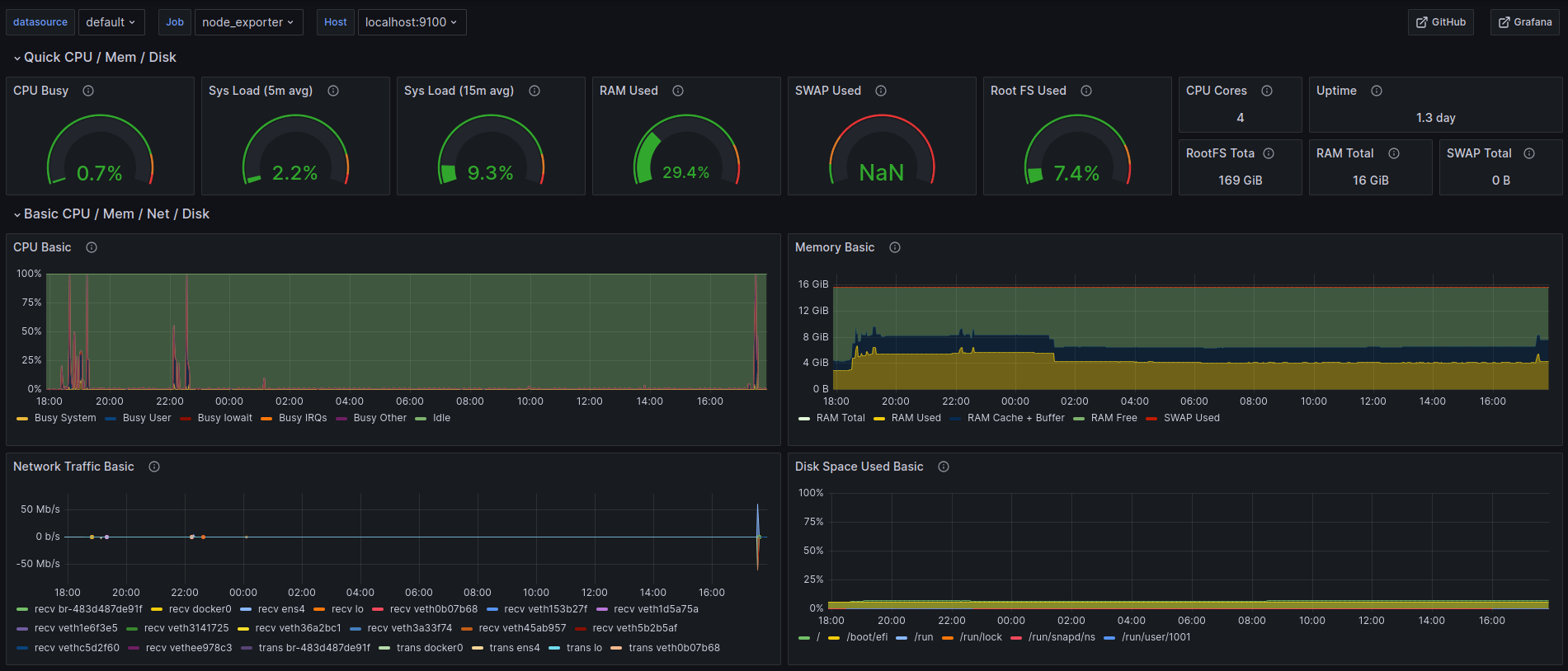Open the Host localhost:9100 dropdown
1568x671 pixels.
412,22
